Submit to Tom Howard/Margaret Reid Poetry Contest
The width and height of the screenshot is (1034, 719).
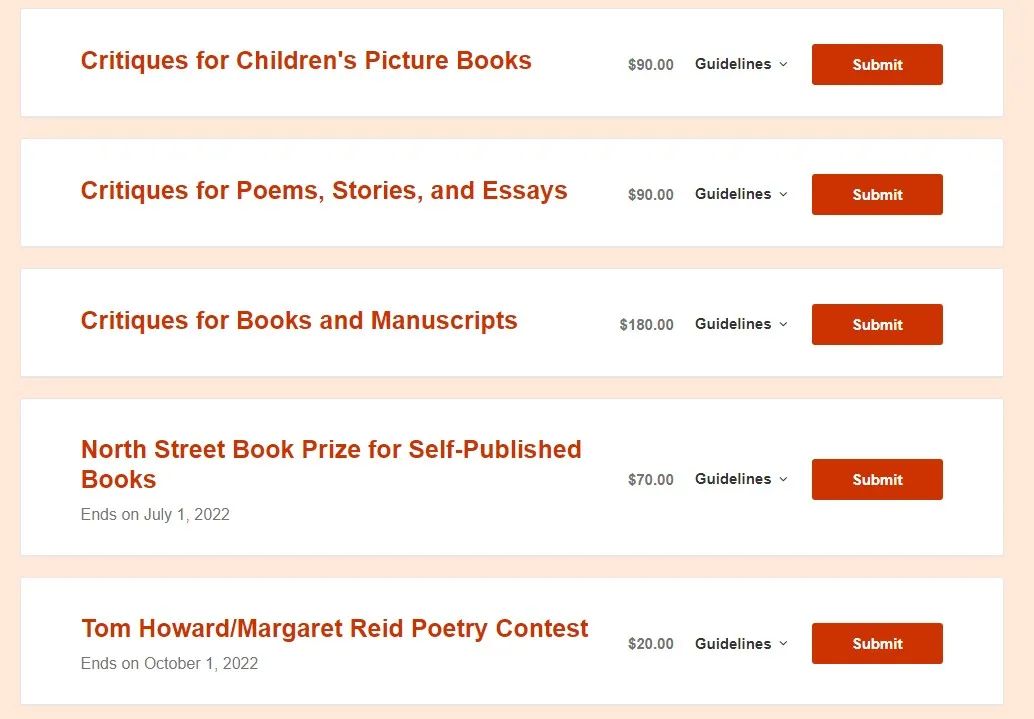point(877,644)
